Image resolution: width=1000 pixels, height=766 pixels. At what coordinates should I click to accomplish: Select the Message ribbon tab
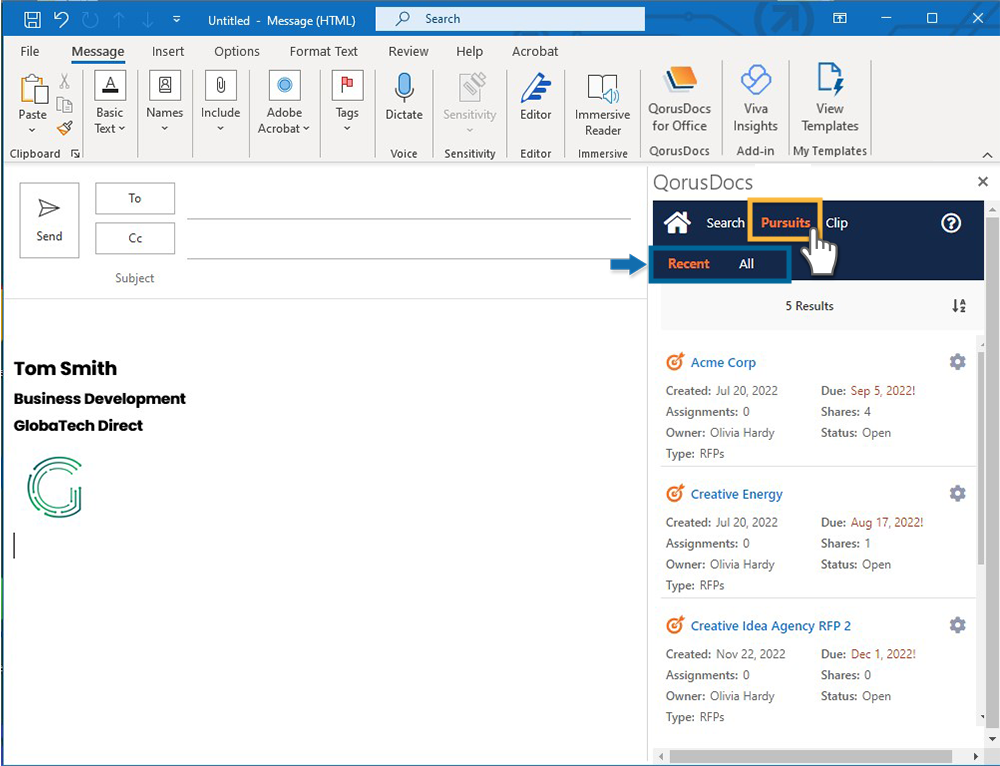[98, 52]
